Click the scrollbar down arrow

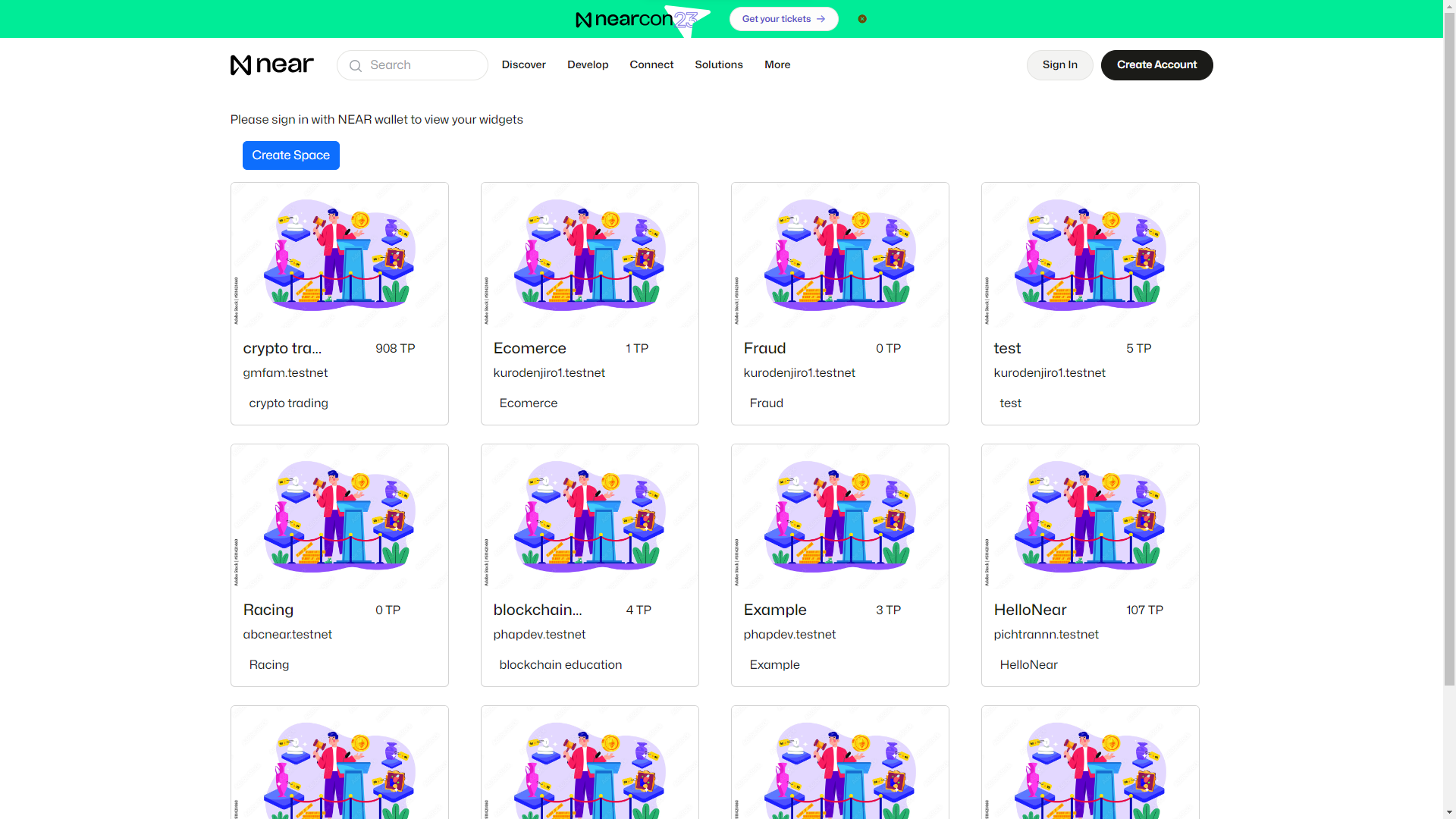coord(1449,812)
